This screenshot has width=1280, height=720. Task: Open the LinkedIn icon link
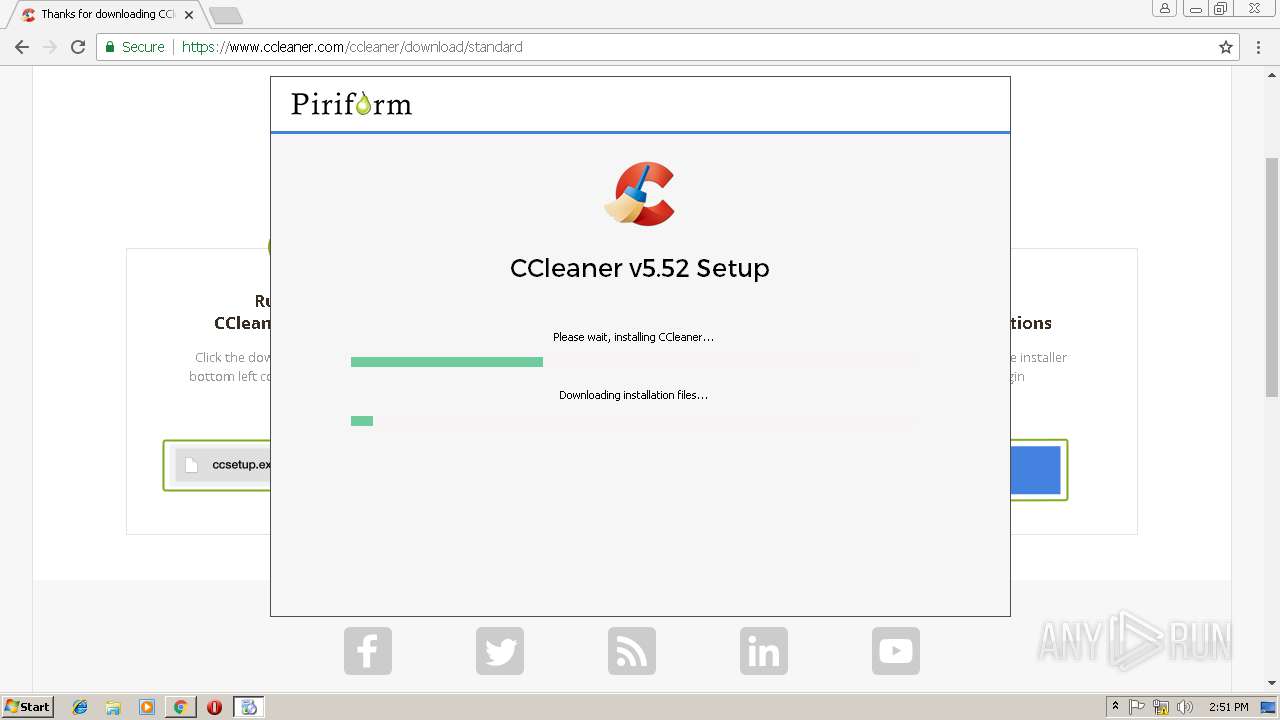click(764, 651)
